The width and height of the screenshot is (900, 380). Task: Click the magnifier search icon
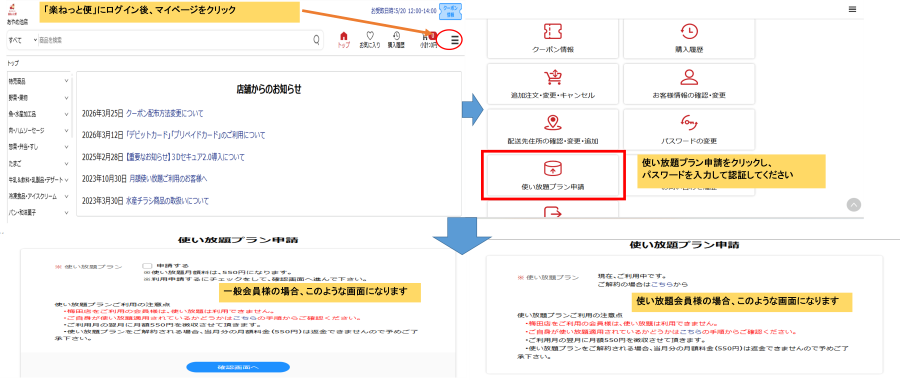click(x=316, y=40)
